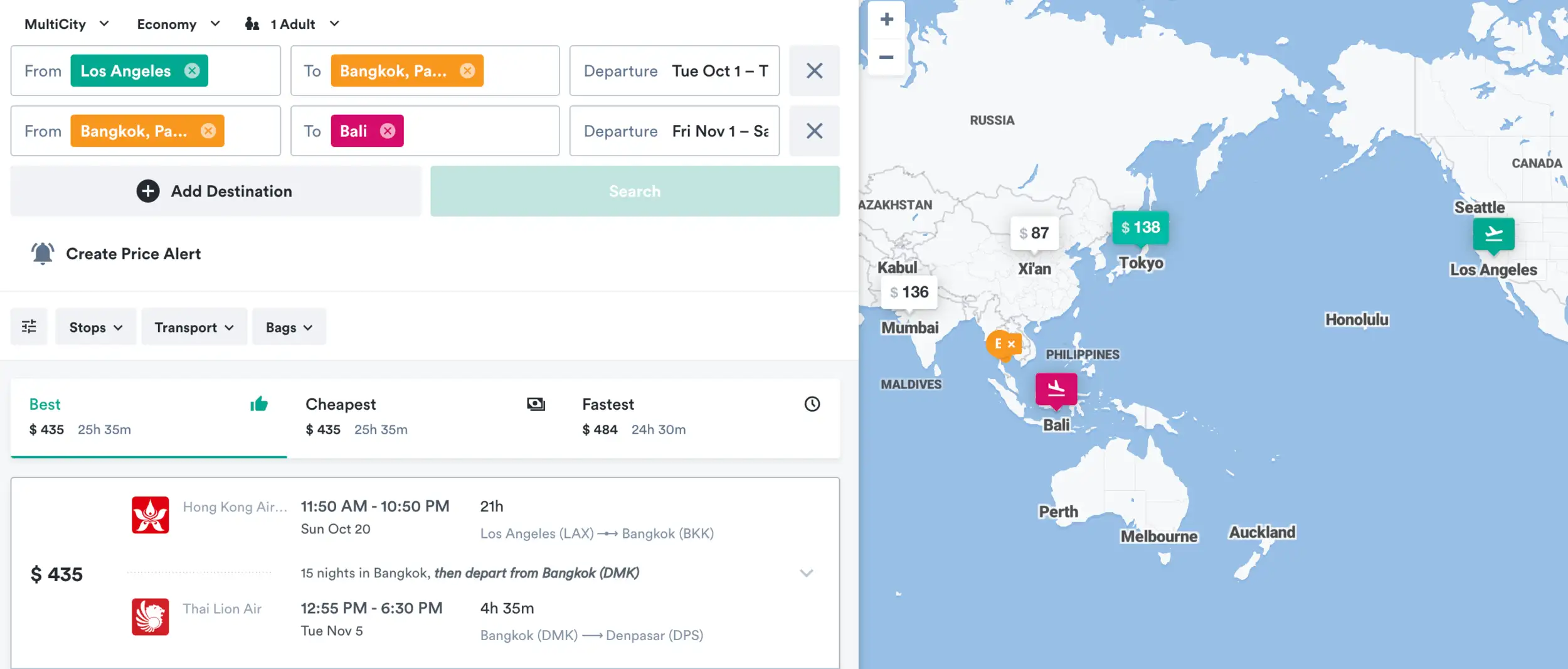This screenshot has height=669, width=1568.
Task: Click the Add Destination button
Action: [x=215, y=191]
